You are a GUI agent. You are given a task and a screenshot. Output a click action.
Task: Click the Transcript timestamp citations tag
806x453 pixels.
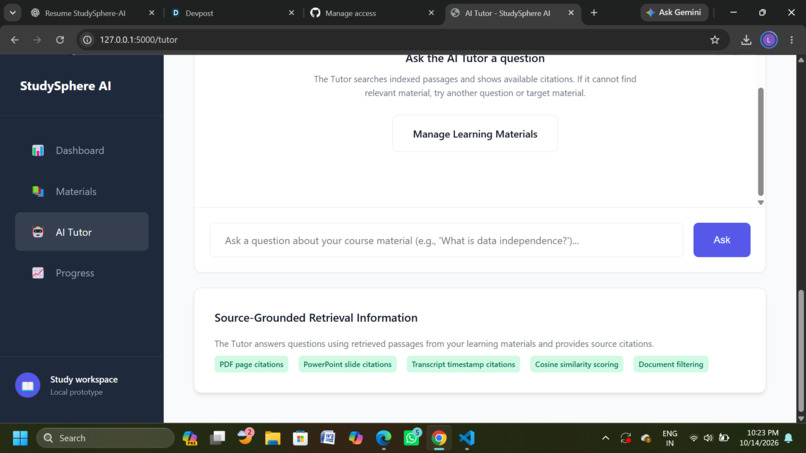pos(463,364)
